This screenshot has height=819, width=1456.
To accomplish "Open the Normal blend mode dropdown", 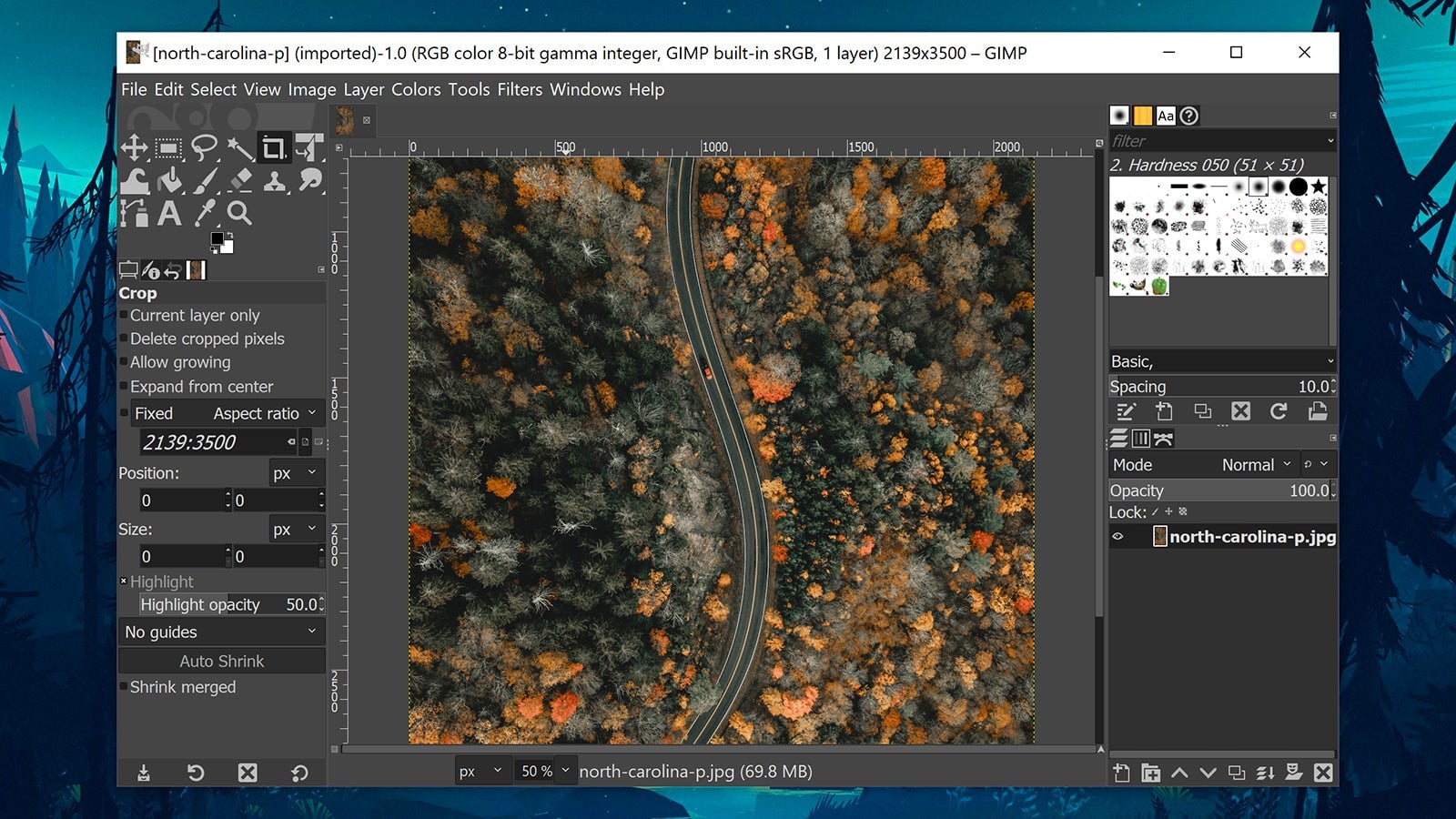I will pyautogui.click(x=1256, y=464).
